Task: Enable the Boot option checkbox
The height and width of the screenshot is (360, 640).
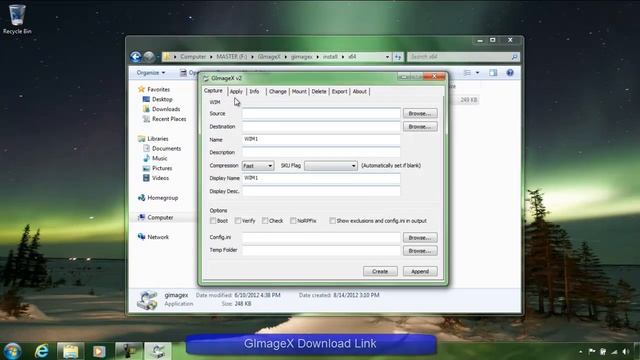Action: [213, 221]
